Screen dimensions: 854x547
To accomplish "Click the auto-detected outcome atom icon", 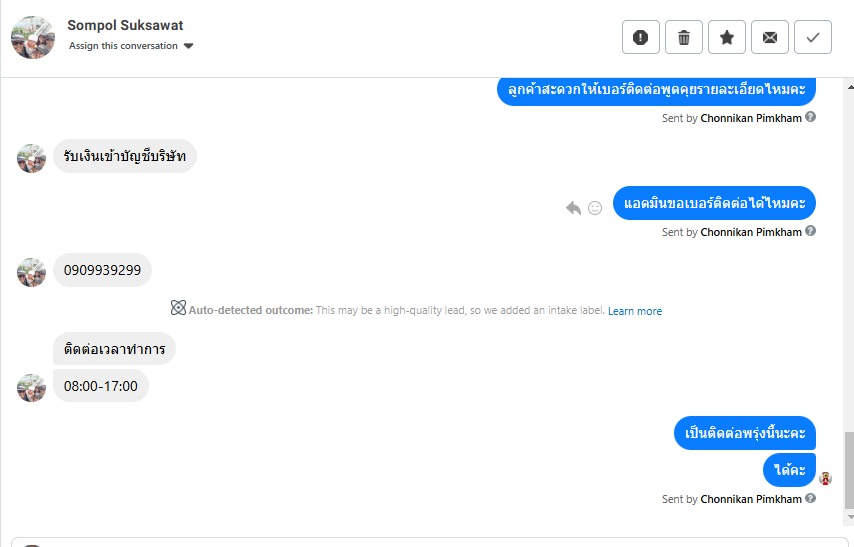I will pyautogui.click(x=178, y=310).
